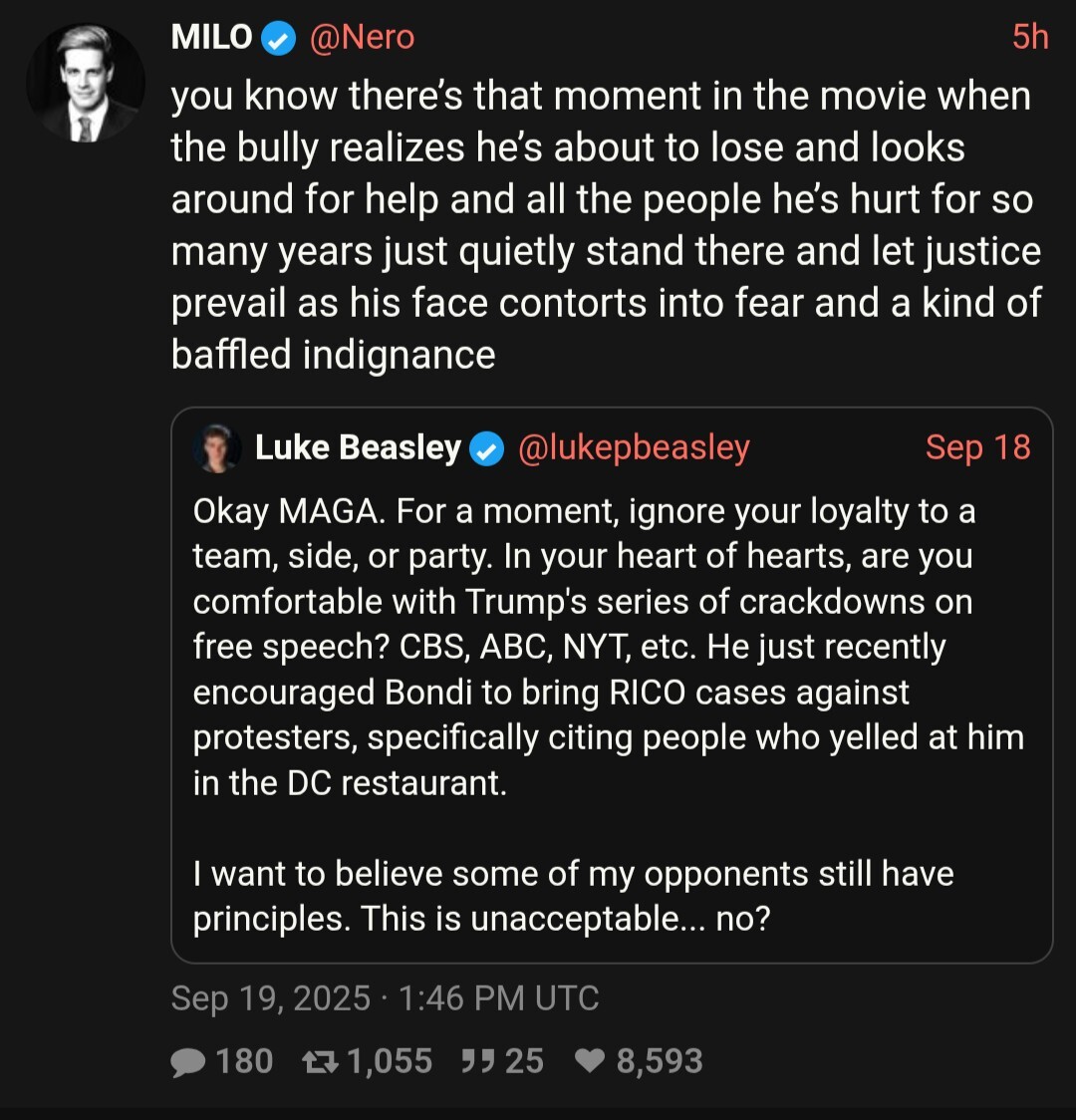The width and height of the screenshot is (1076, 1120).
Task: Click the 180 replies count
Action: pyautogui.click(x=244, y=1061)
